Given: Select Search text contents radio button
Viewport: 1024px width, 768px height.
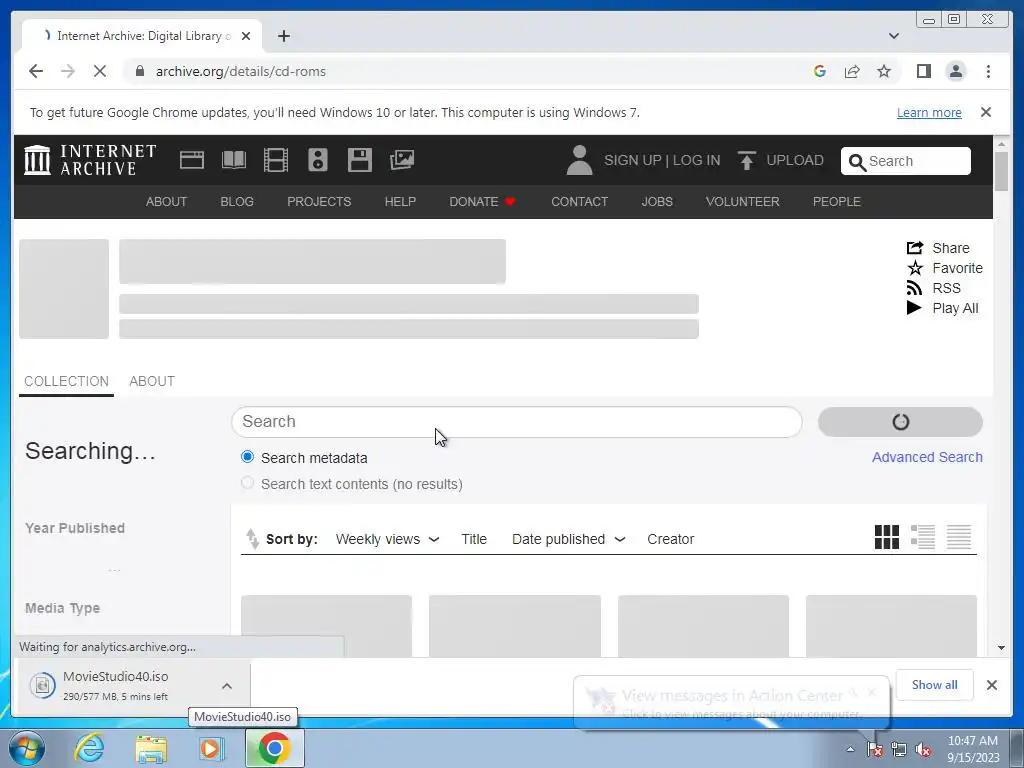Looking at the screenshot, I should 248,483.
